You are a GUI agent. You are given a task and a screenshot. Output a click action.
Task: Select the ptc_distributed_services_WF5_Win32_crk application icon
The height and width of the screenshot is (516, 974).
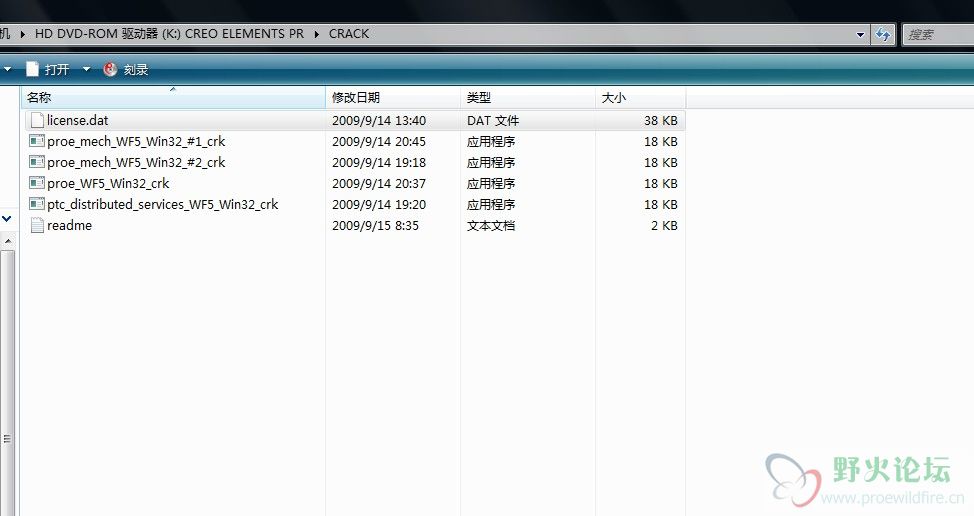(37, 204)
